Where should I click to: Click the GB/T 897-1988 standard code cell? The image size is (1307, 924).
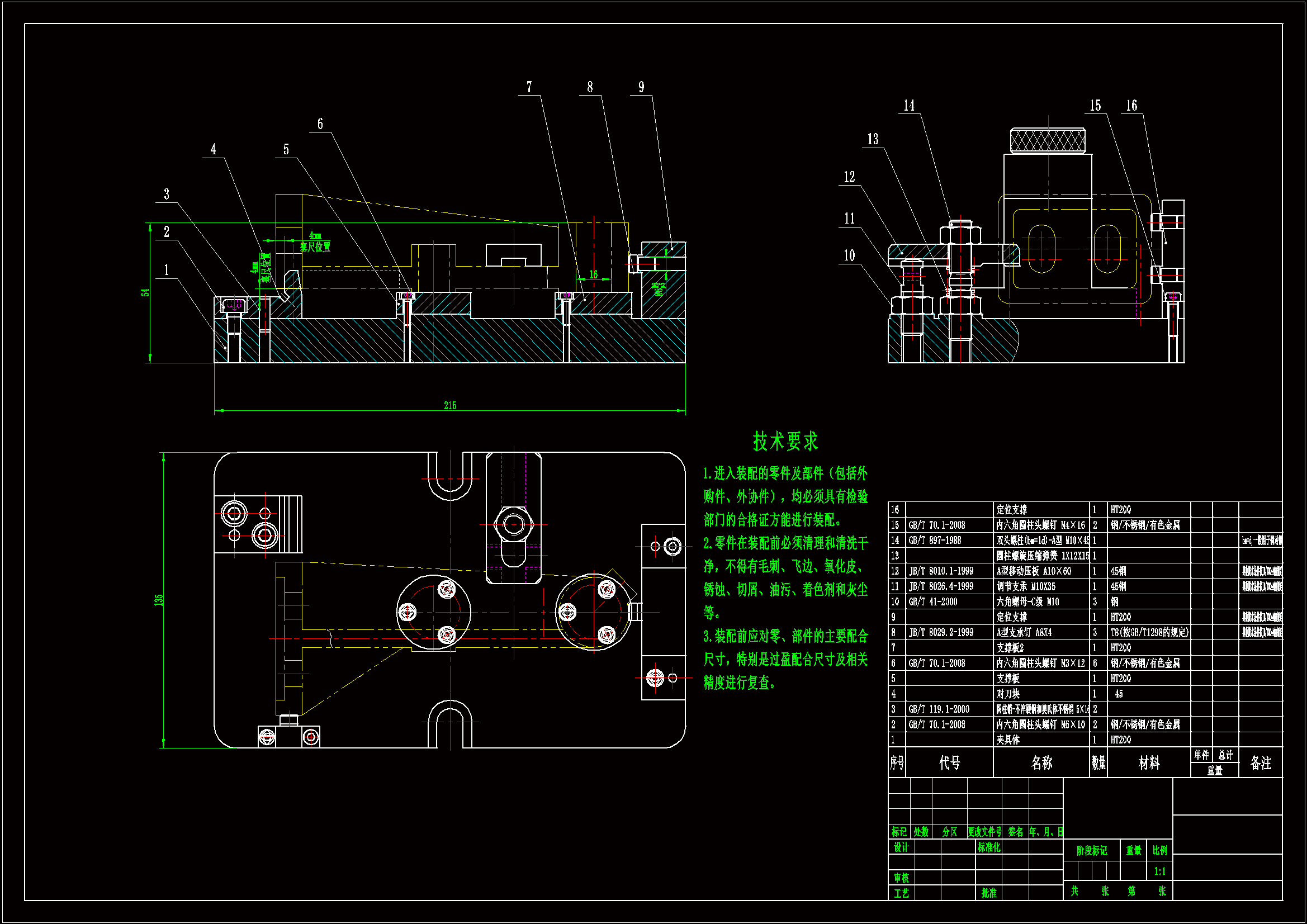(x=934, y=541)
